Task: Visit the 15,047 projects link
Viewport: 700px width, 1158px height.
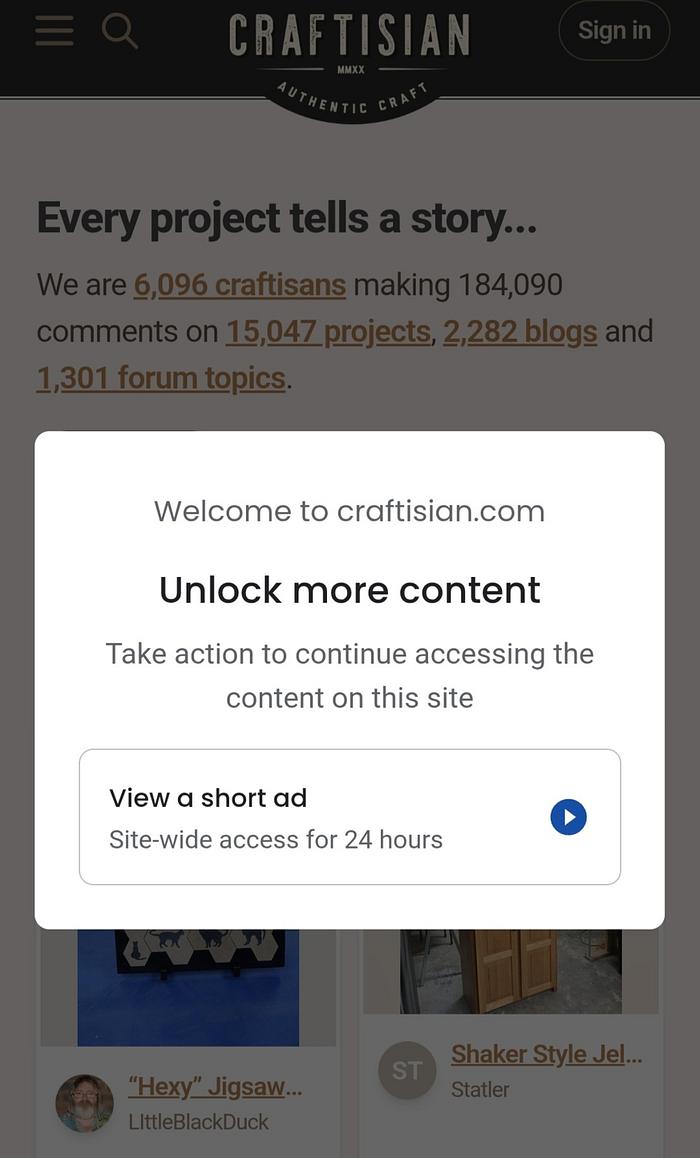Action: (x=328, y=331)
